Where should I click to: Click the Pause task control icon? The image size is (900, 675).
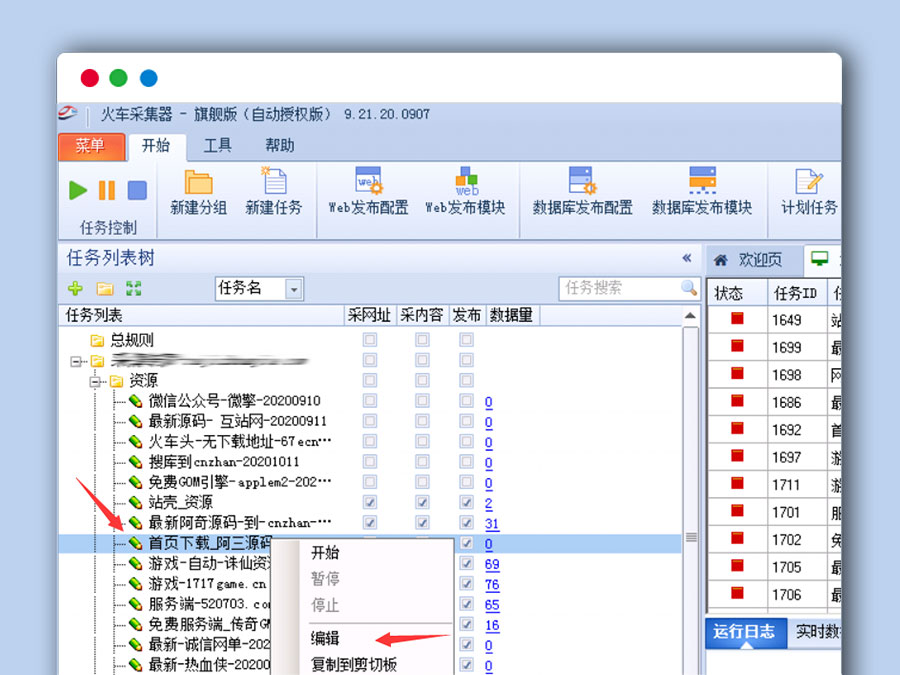click(106, 190)
